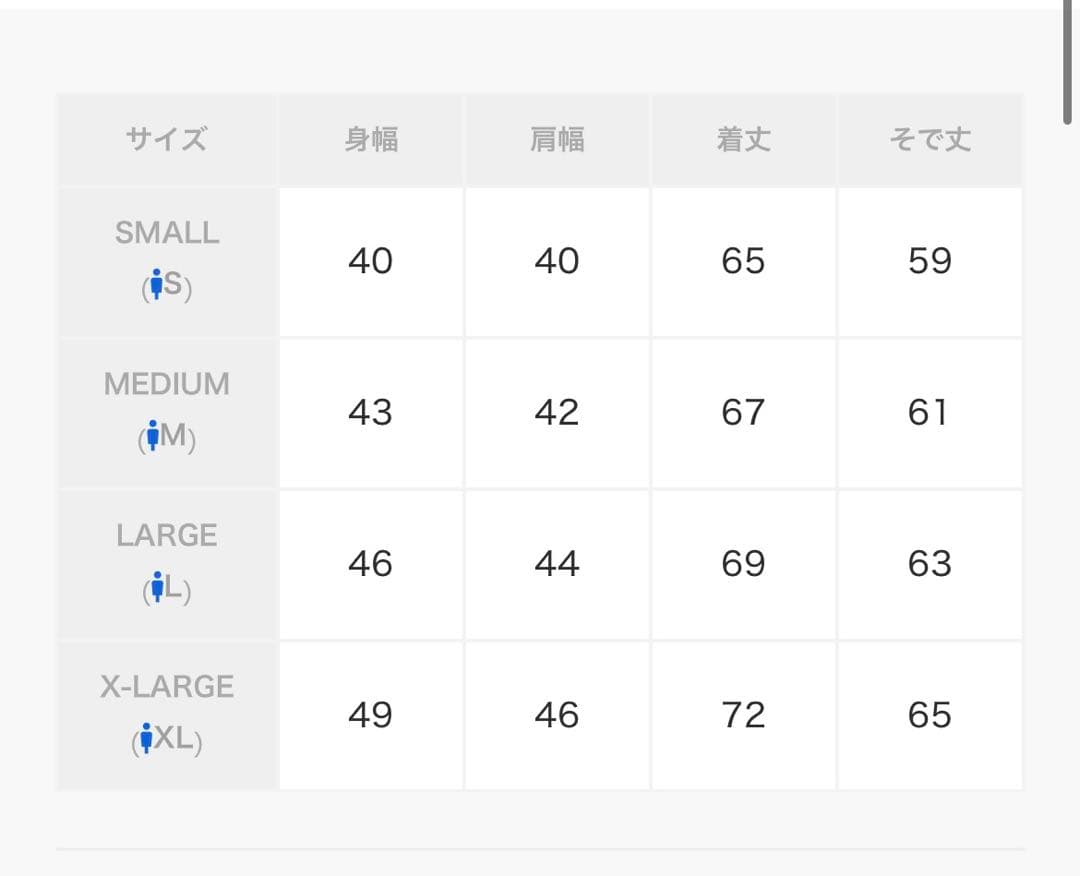Screen dimensions: 1080x876
Task: Click the MEDIUM そで丈 value 61
Action: tap(927, 413)
